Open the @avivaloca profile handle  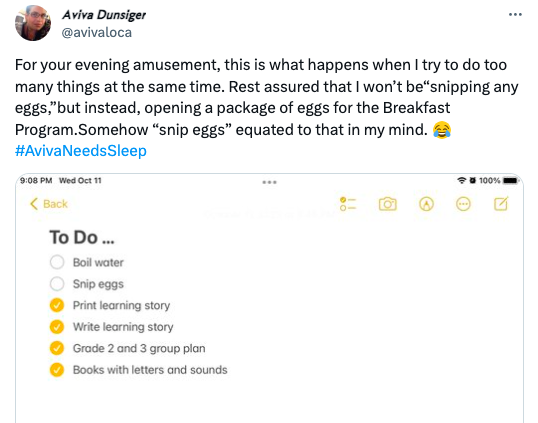tap(96, 33)
